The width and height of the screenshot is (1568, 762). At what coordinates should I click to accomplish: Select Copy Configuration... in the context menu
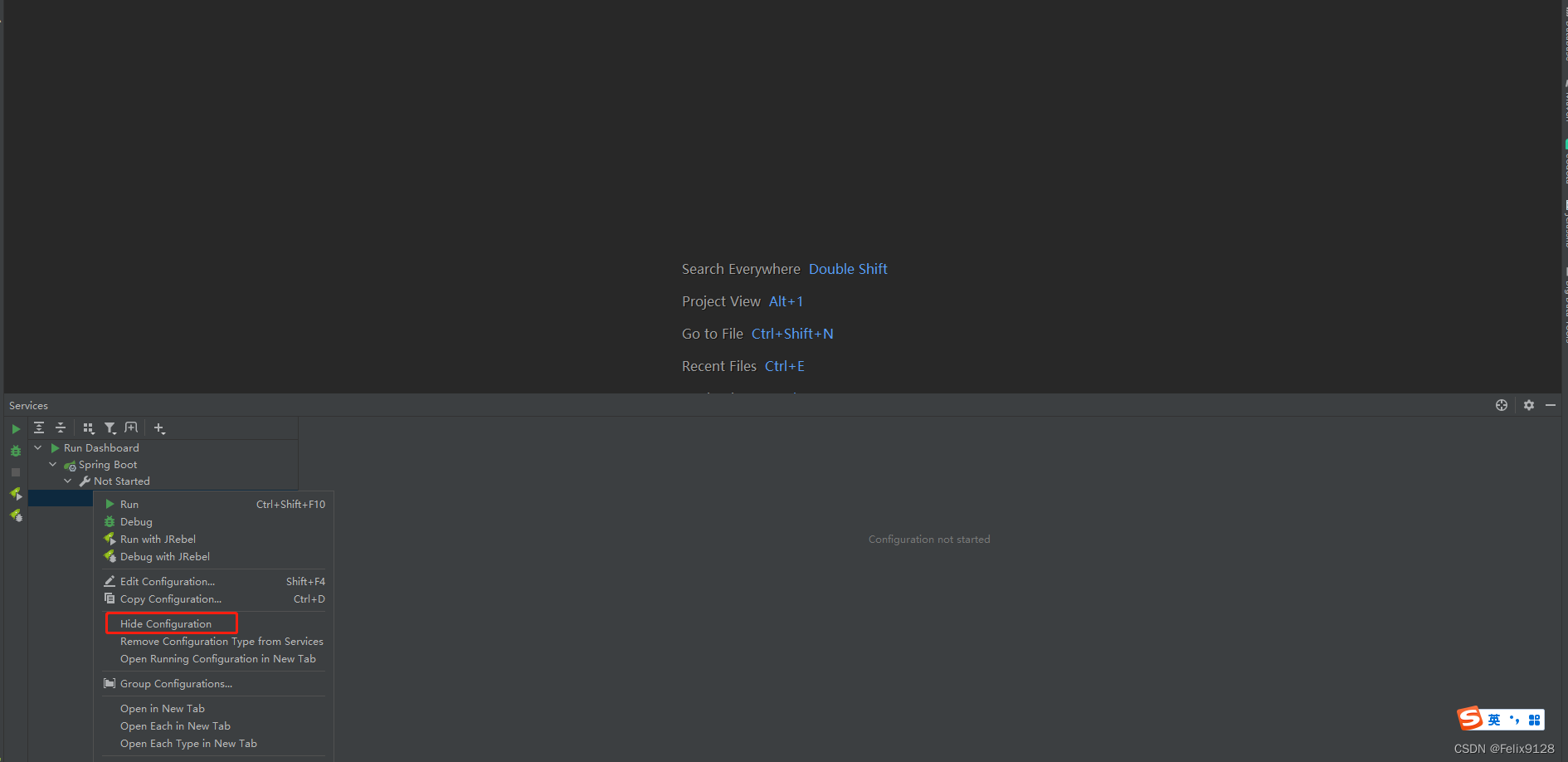click(214, 598)
